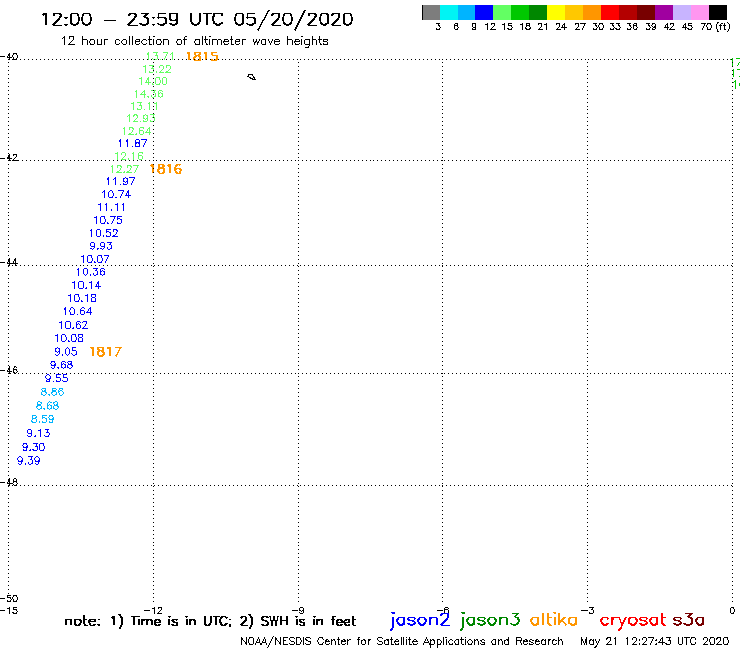Click the note 'Time is in UTC; SWH is in feet'
Image resolution: width=740 pixels, height=650 pixels.
click(x=210, y=621)
